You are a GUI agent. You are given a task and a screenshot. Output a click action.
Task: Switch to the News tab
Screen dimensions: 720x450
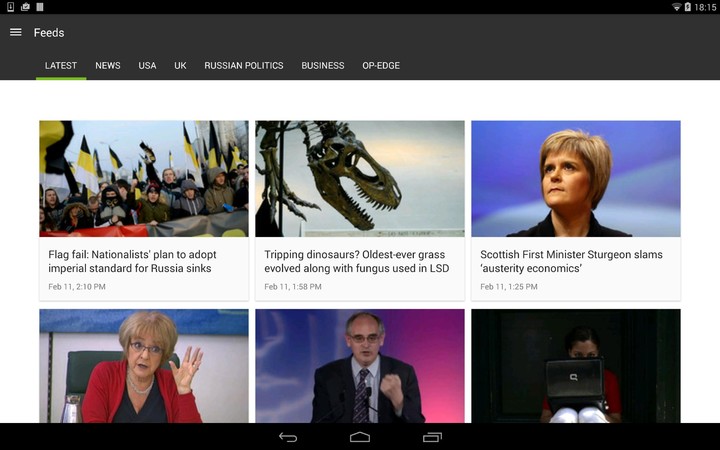pyautogui.click(x=108, y=66)
